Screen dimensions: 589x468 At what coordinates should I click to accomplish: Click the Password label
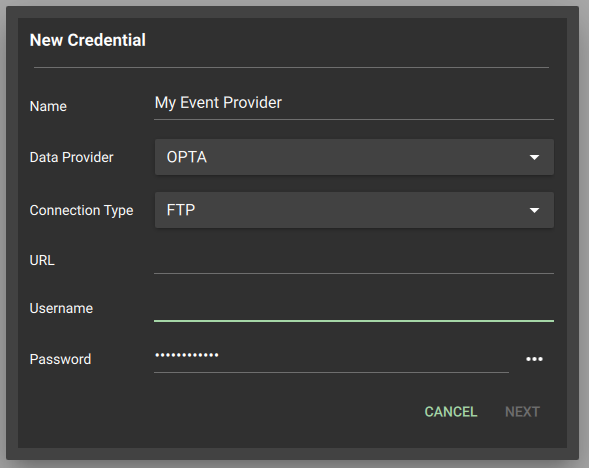(x=60, y=359)
